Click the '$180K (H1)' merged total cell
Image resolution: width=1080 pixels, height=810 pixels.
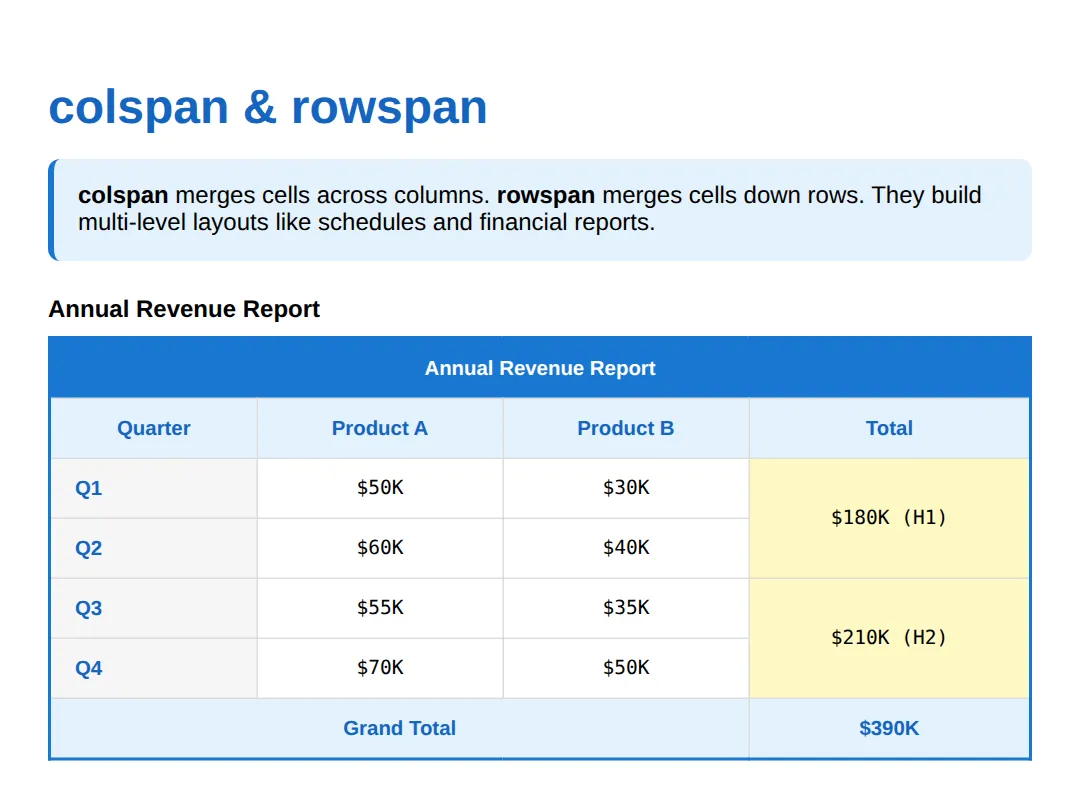(889, 518)
